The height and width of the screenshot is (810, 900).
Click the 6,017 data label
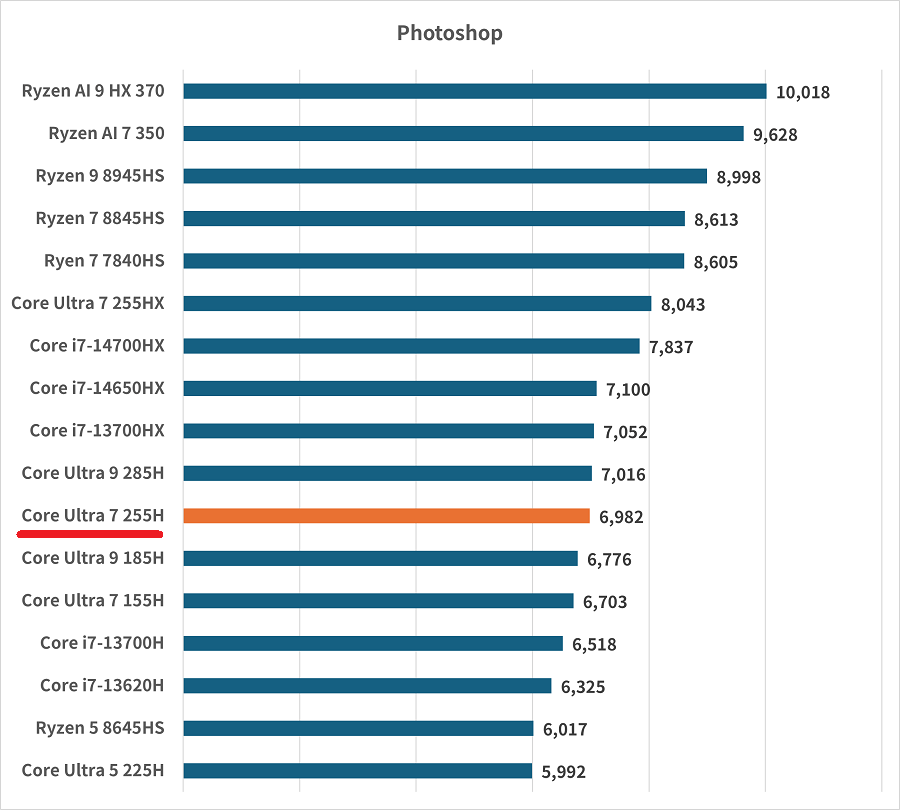(x=565, y=730)
